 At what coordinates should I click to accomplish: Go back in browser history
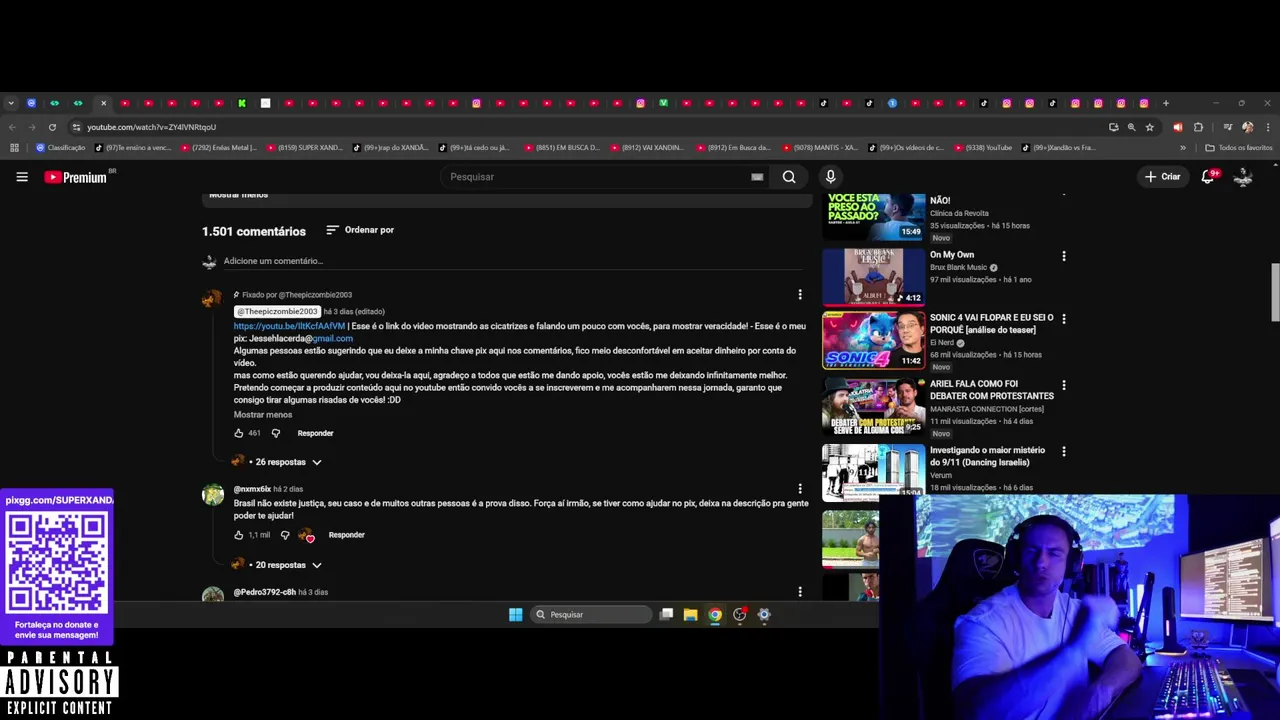point(12,127)
